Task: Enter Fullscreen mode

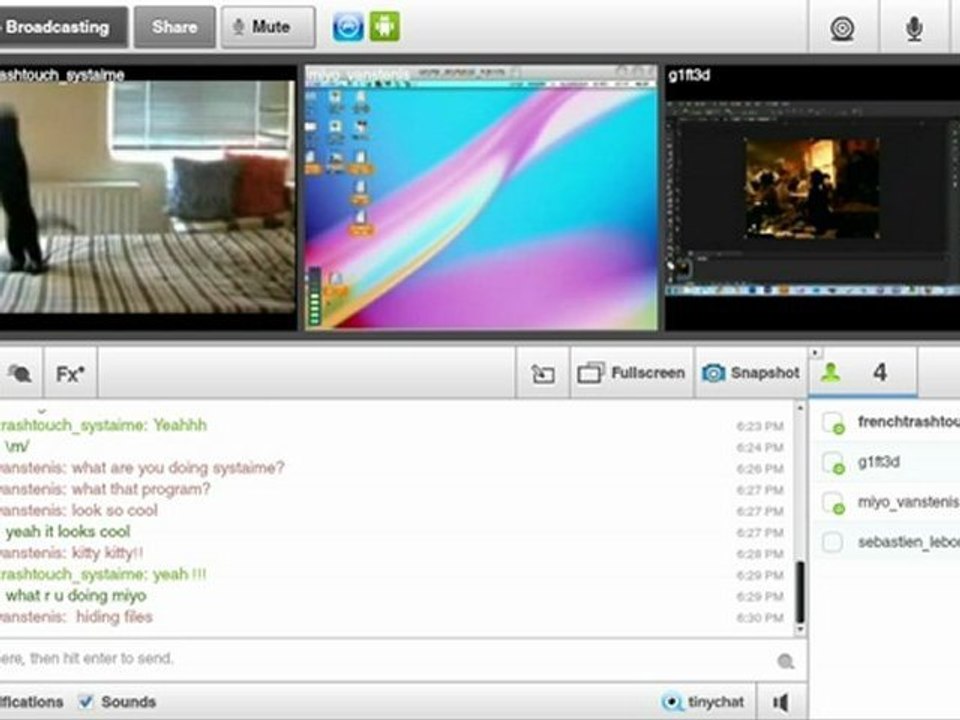Action: pos(631,373)
